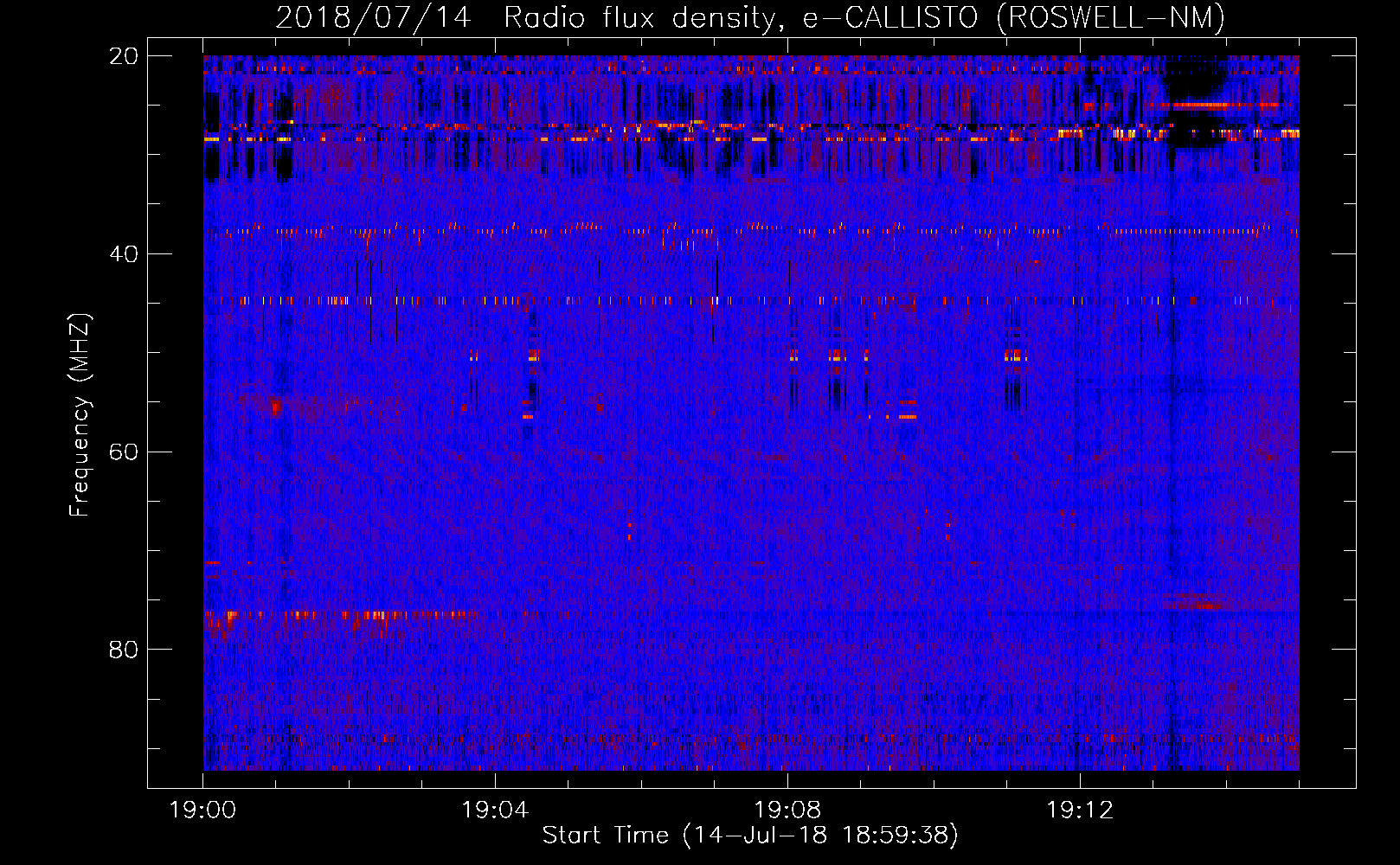Screen dimensions: 1400x865
Task: Click the '19:04' time tick label
Action: tap(495, 811)
